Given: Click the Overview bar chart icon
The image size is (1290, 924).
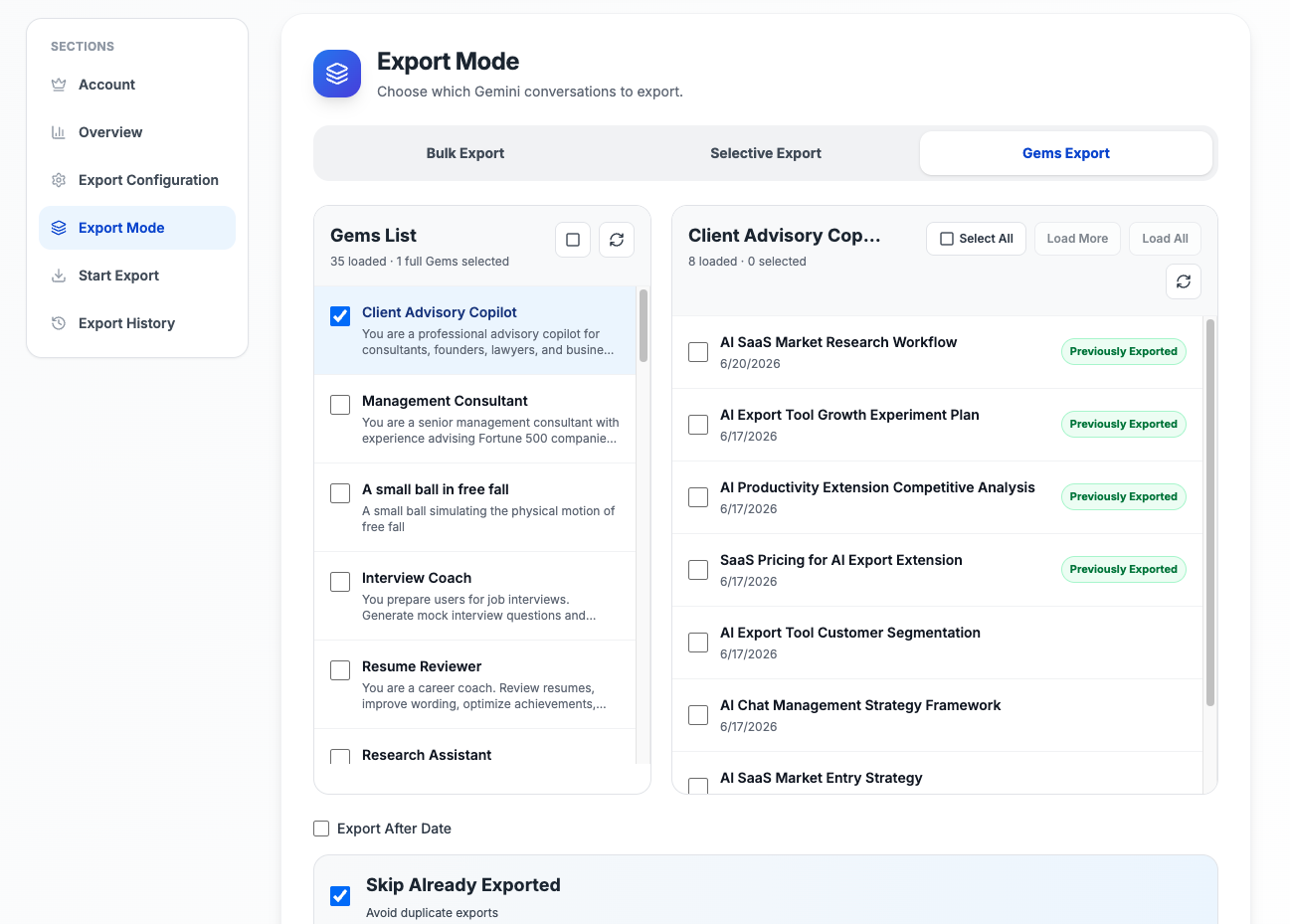Looking at the screenshot, I should click(x=59, y=132).
